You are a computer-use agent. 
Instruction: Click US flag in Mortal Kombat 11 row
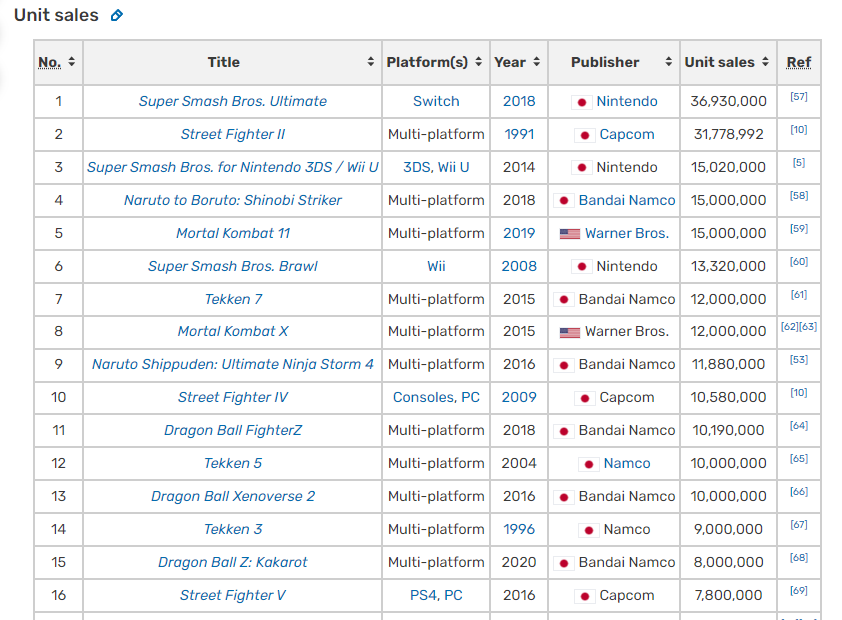click(x=570, y=234)
